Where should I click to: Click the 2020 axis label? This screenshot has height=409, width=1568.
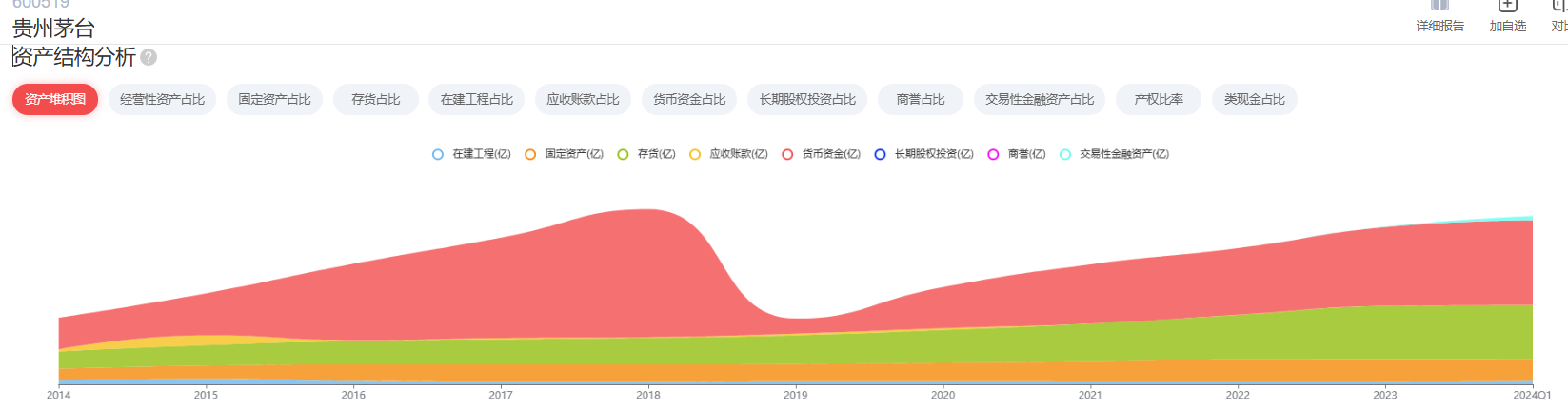point(943,395)
